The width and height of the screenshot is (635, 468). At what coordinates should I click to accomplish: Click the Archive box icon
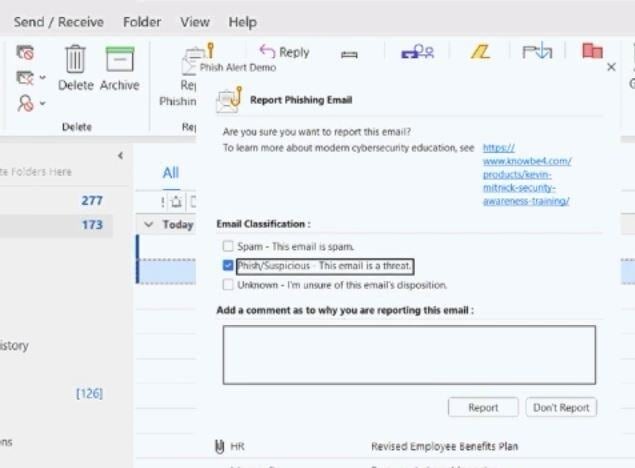(119, 60)
